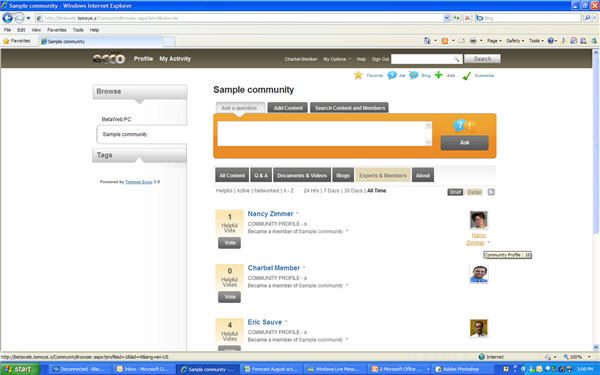Toggle the Brief view mode

click(x=455, y=192)
